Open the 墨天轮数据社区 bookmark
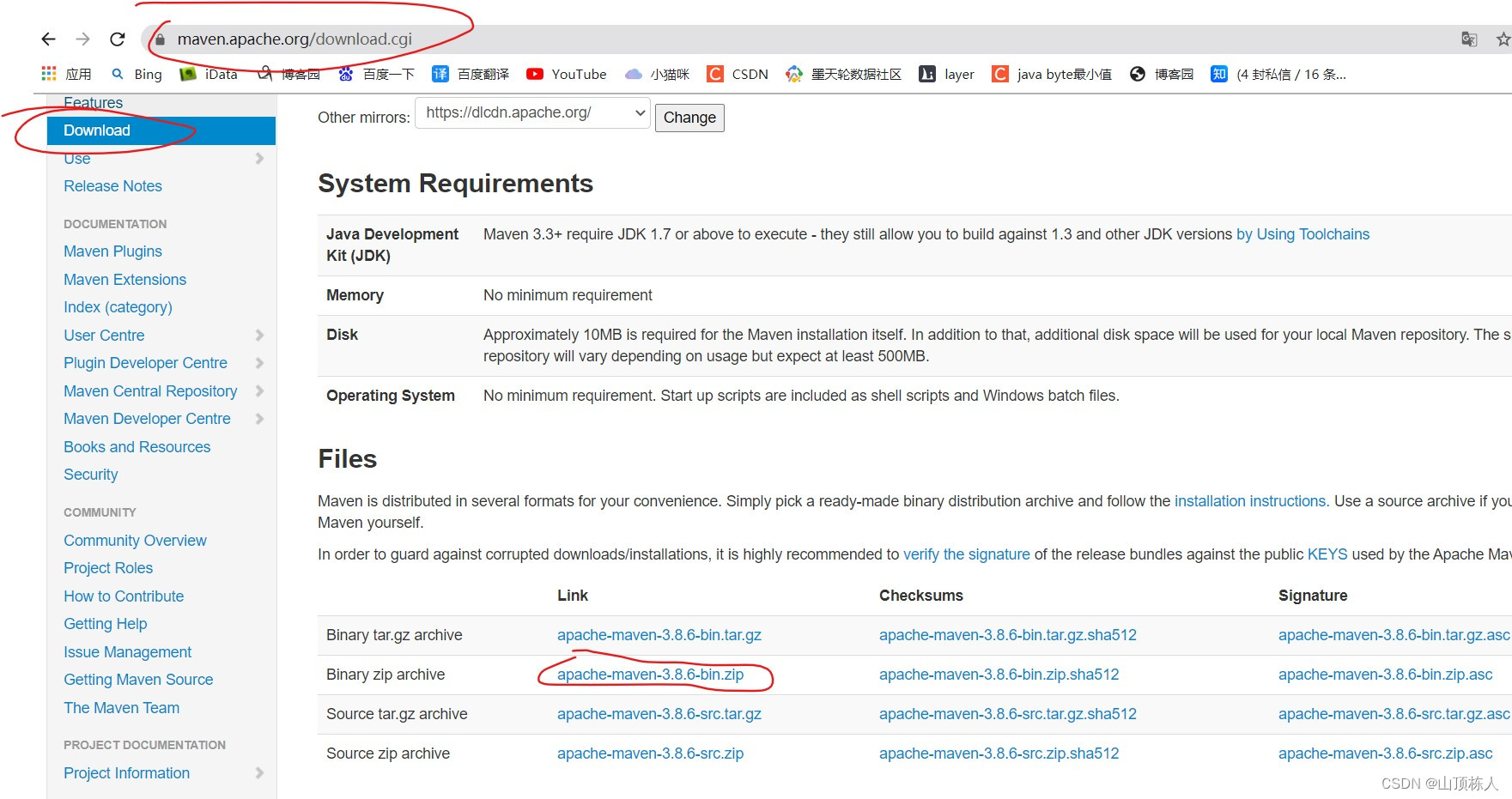 click(x=844, y=74)
